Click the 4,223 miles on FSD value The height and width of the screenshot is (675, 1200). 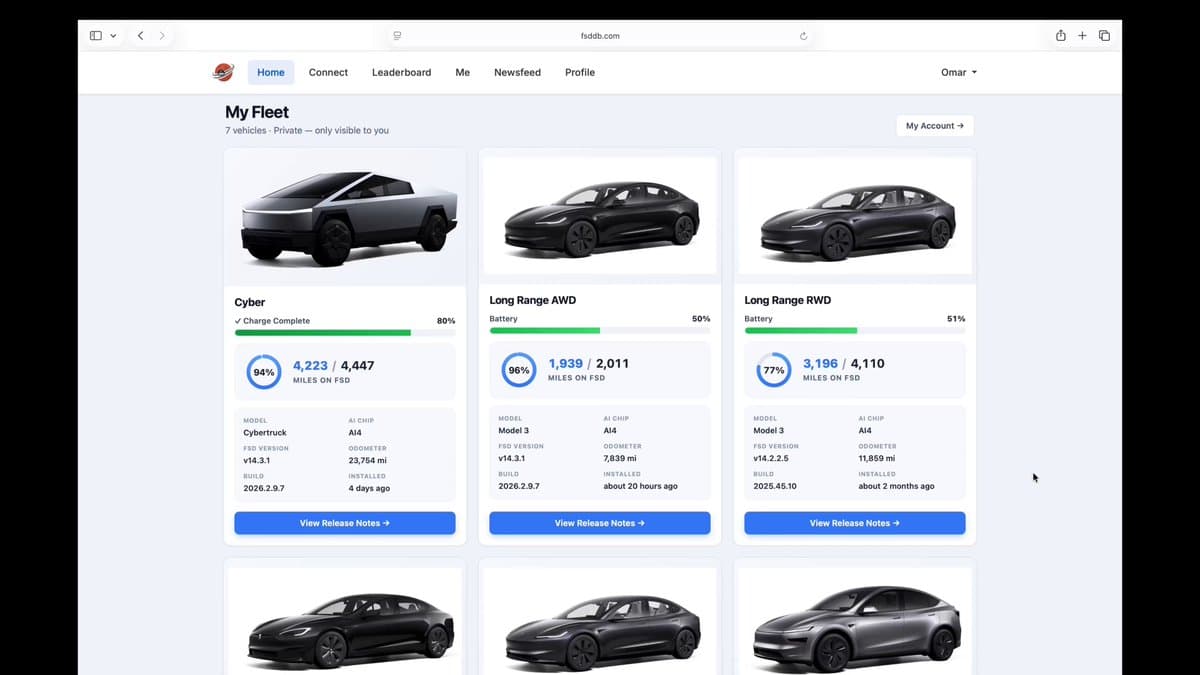tap(310, 366)
